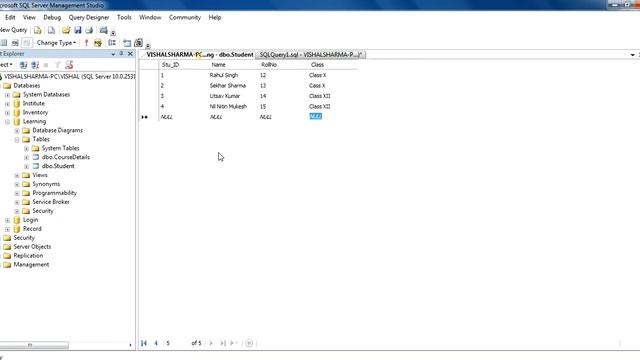Click the Stop square in Object Explorer
Viewport: 640px width, 360px height.
(x=46, y=65)
